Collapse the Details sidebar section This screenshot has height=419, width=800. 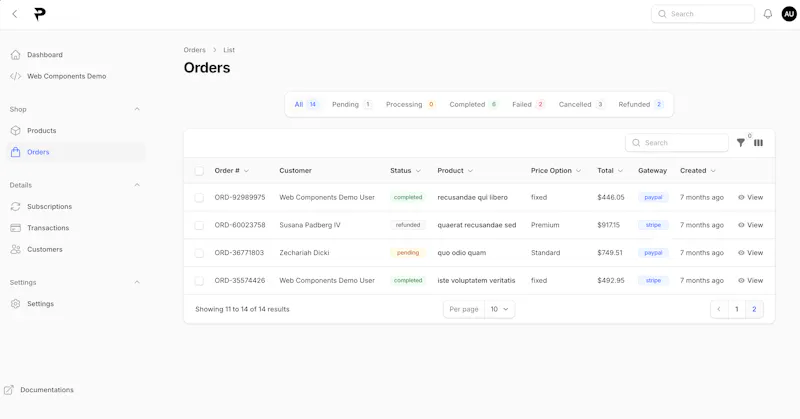click(x=137, y=185)
